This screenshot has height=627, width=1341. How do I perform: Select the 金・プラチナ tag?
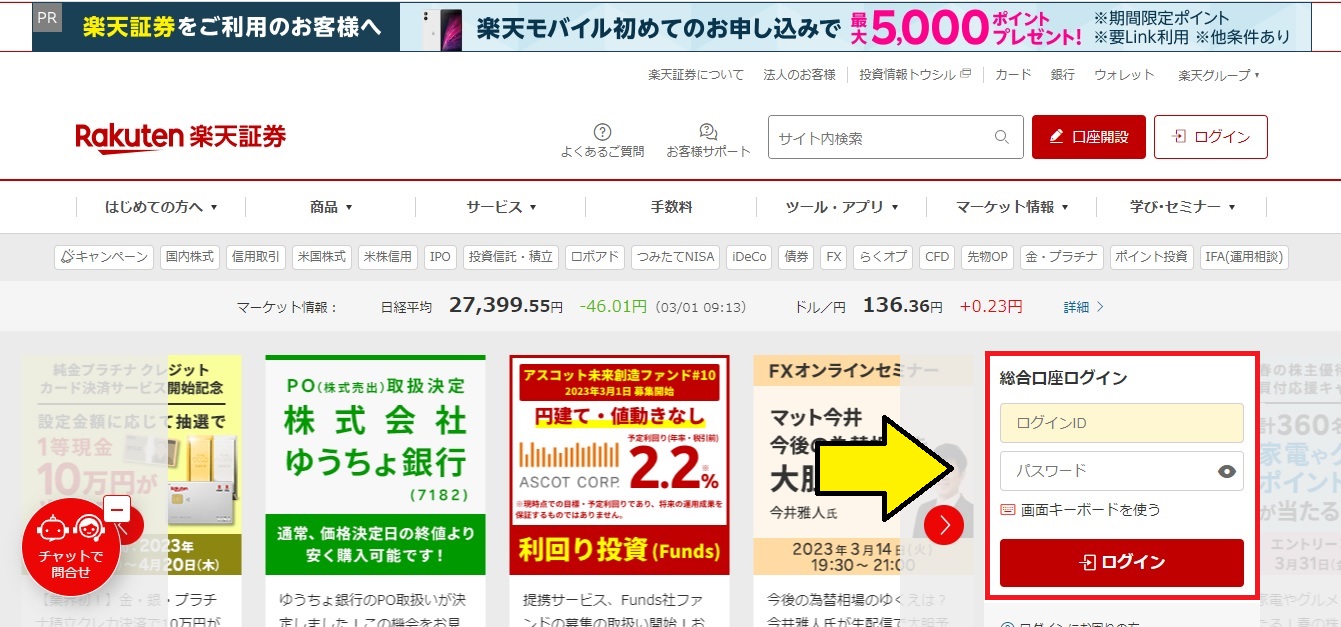(x=1062, y=257)
